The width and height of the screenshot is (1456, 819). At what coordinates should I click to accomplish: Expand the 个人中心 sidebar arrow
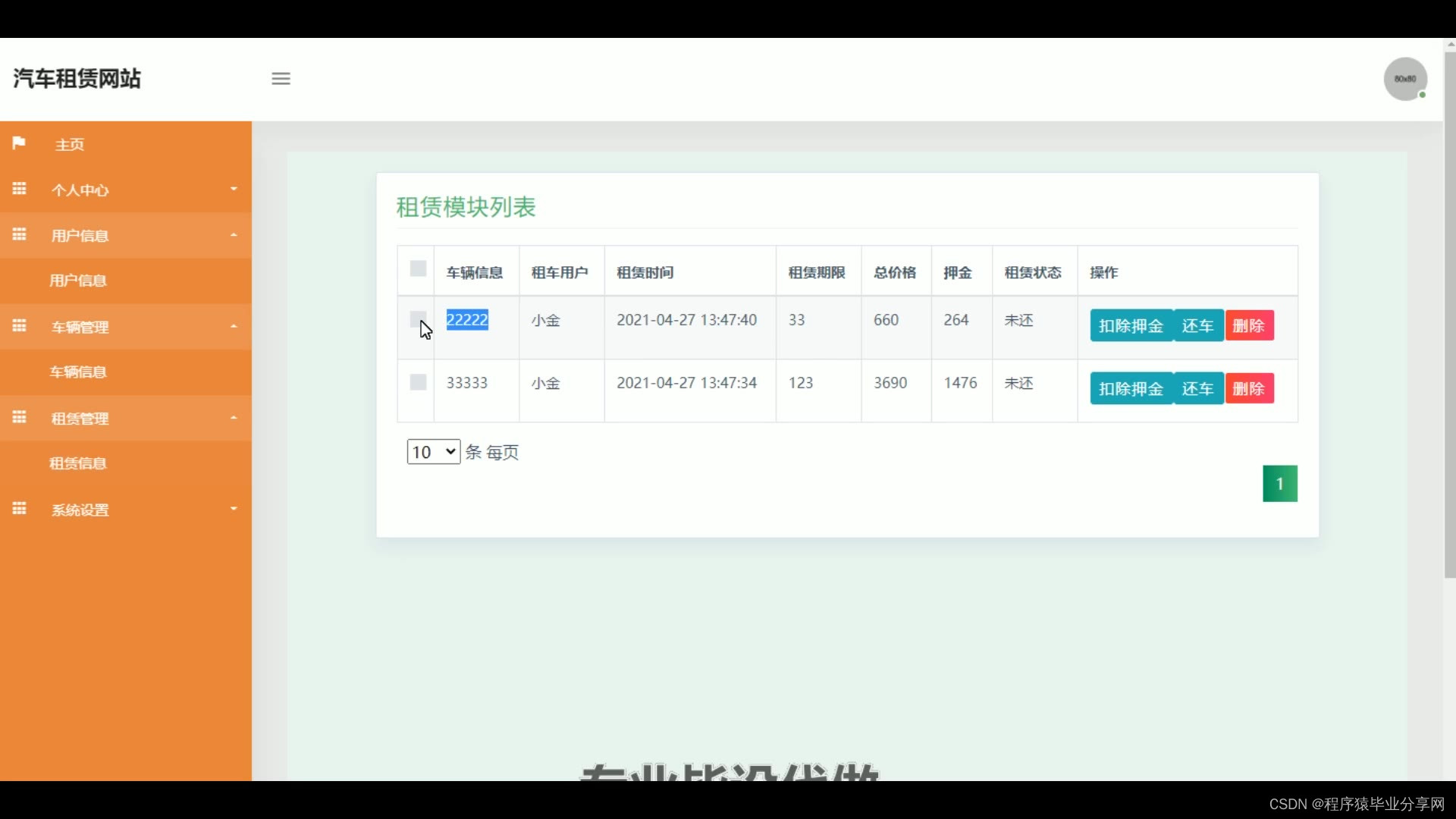pyautogui.click(x=234, y=189)
